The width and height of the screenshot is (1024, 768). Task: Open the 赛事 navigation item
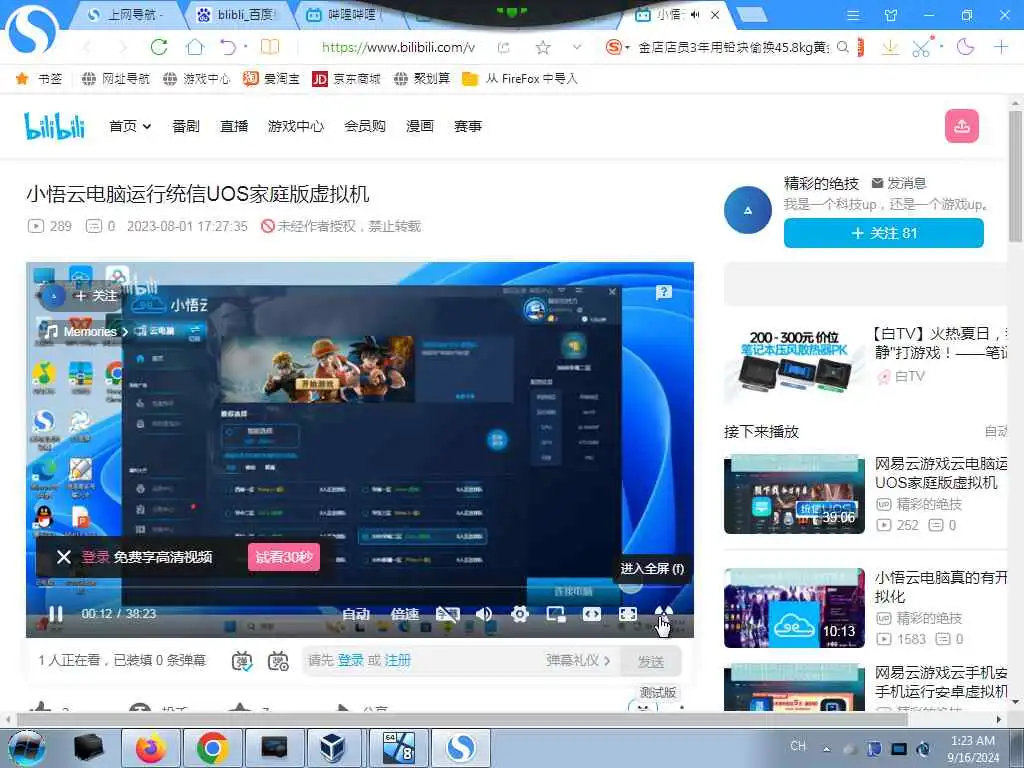coord(468,126)
